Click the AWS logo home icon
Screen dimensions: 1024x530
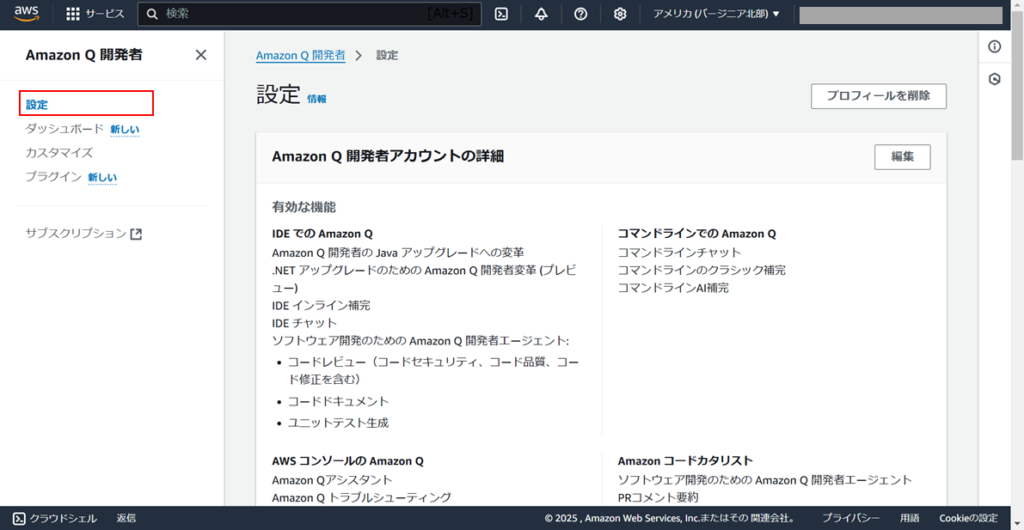27,14
